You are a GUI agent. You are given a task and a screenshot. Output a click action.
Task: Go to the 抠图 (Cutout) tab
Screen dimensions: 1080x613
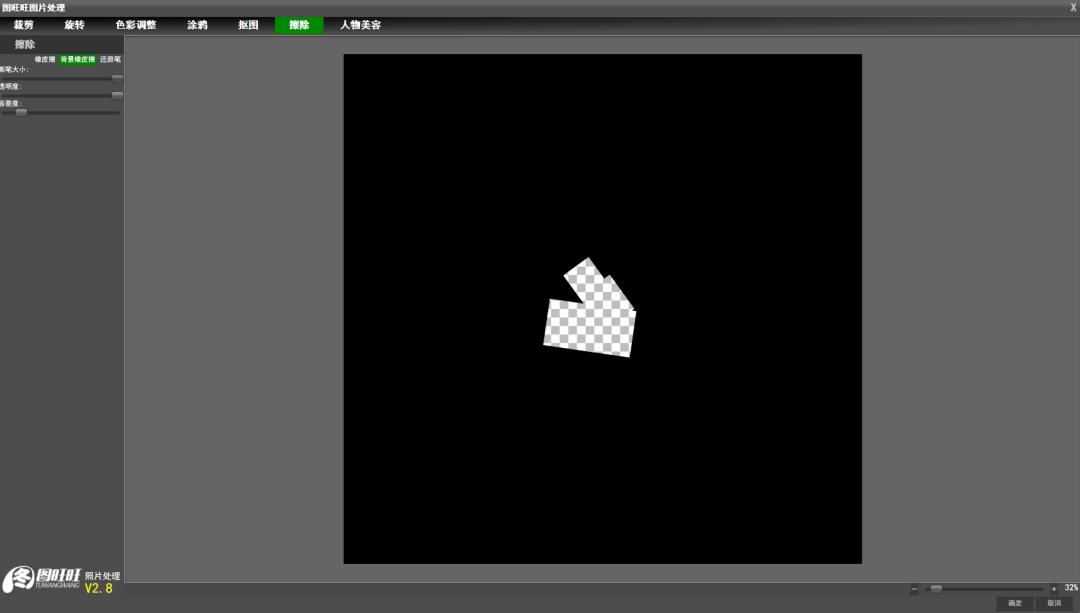(x=248, y=25)
